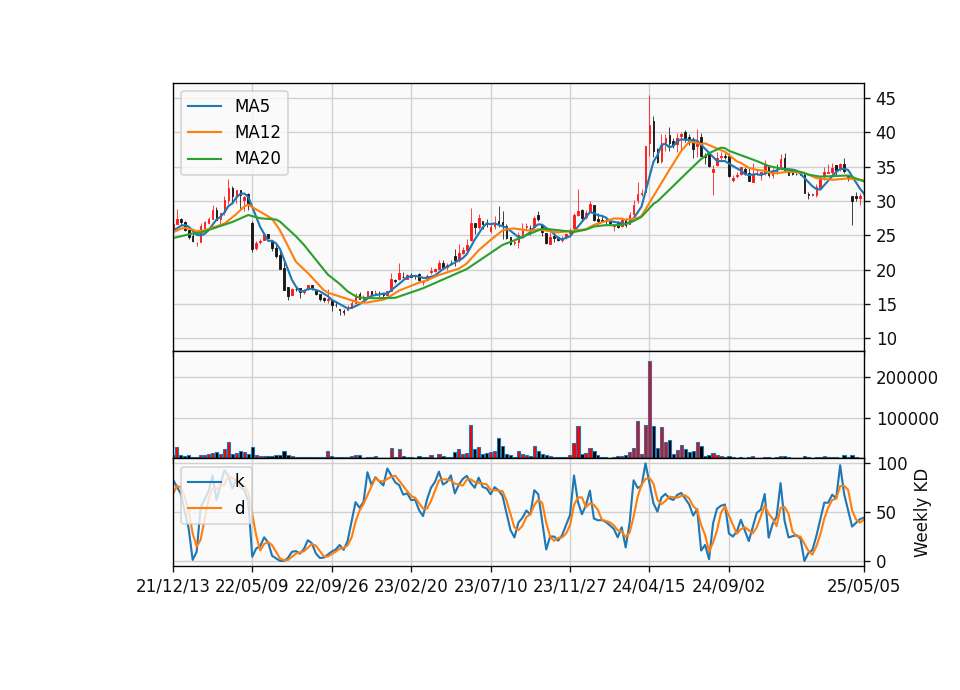Click the 23/11/27 date tick label

(570, 586)
